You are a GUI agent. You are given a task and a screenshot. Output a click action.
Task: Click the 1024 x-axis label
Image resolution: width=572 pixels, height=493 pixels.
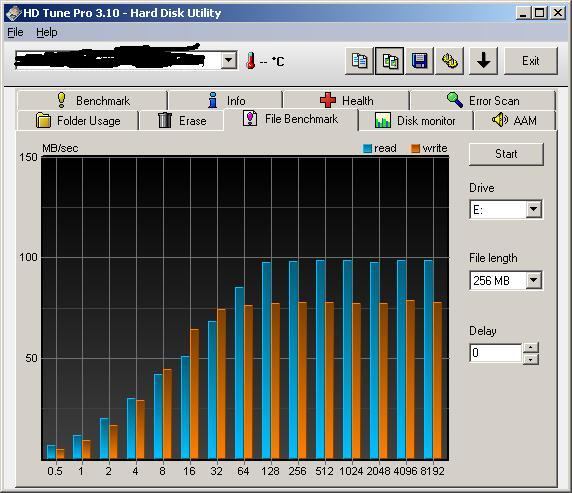point(351,471)
